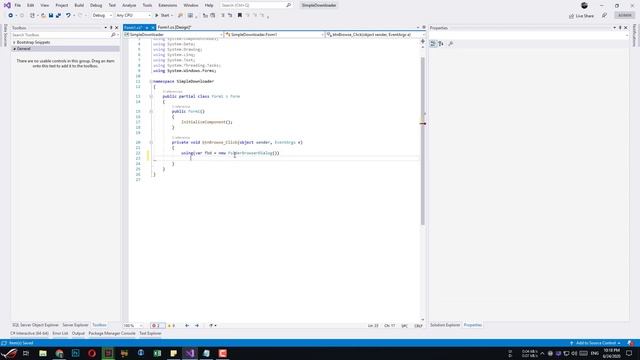Click the ADMIN button
Screen dimensions: 640x360
pos(624,15)
